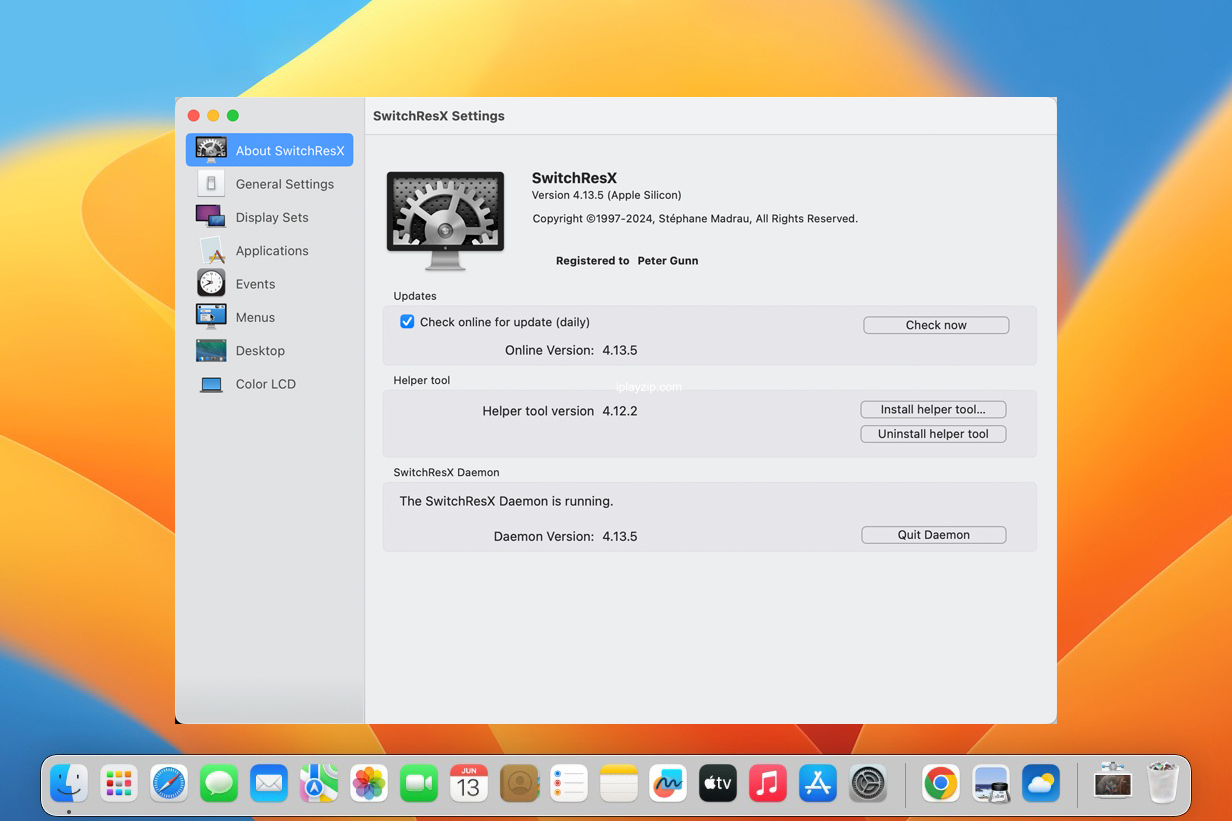This screenshot has width=1232, height=821.
Task: Select About SwitchResX in the sidebar
Action: coord(269,150)
